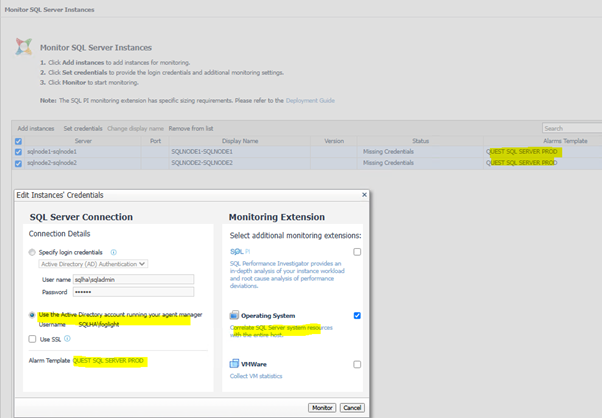Click the Correlate SQL Server system resources description
Image resolution: width=602 pixels, height=418 pixels.
[x=281, y=331]
